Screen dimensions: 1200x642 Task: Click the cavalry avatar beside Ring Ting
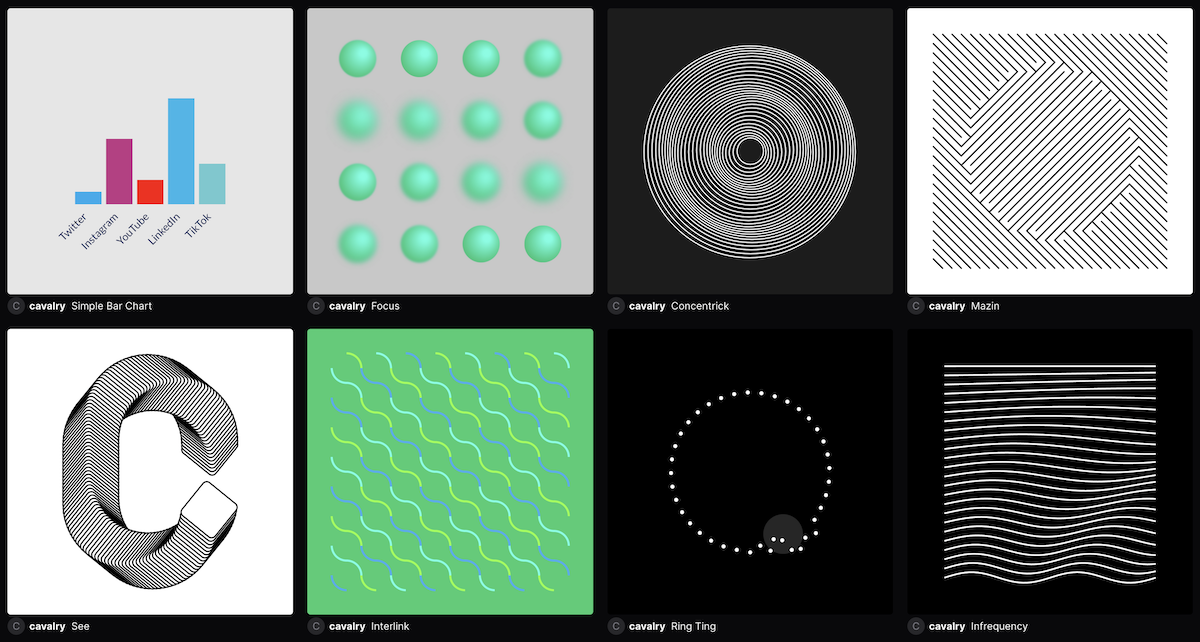[x=616, y=627]
